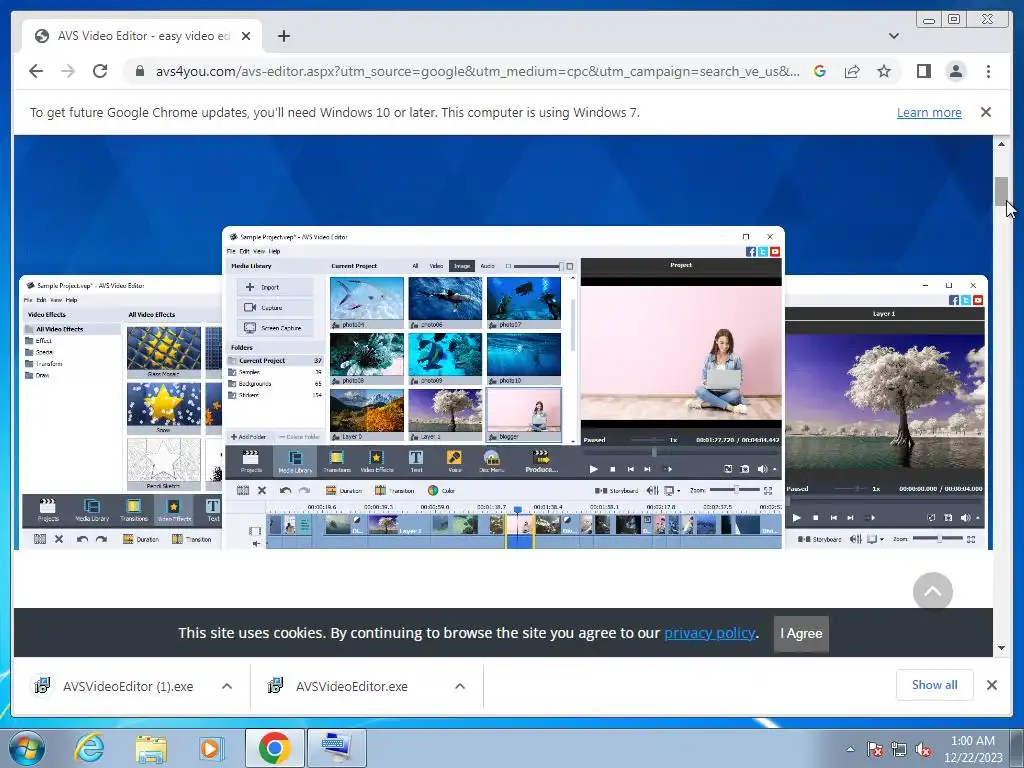
Task: Select Video tab in center editor image
Action: [x=436, y=266]
